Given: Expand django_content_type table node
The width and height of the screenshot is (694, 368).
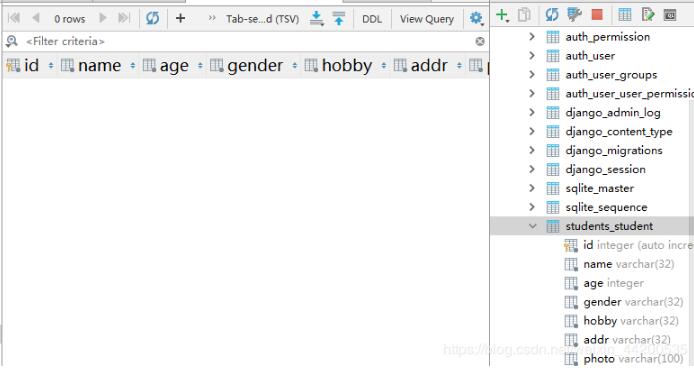Looking at the screenshot, I should click(x=532, y=132).
